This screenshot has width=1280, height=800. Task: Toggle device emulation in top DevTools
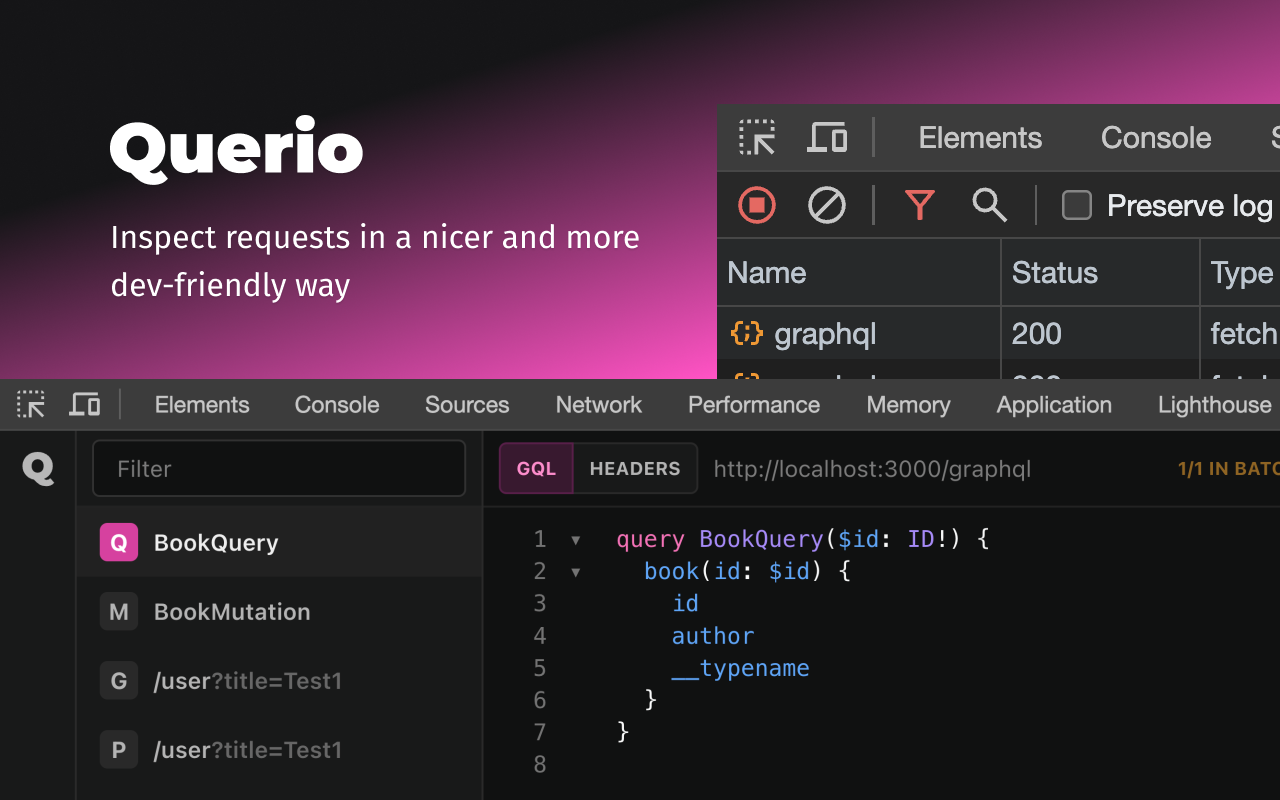coord(827,137)
